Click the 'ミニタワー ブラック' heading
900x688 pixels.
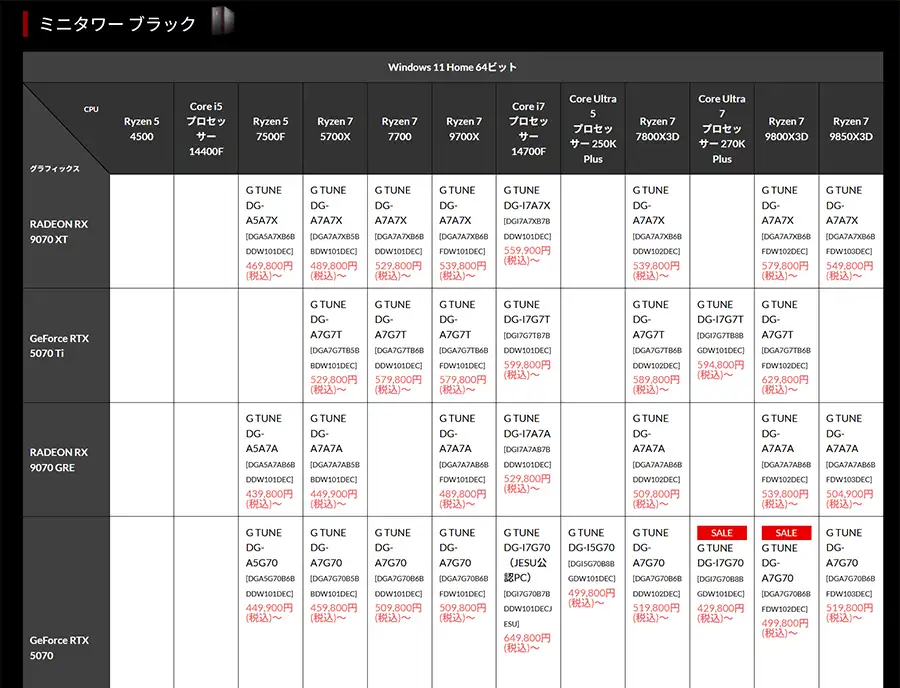click(118, 24)
